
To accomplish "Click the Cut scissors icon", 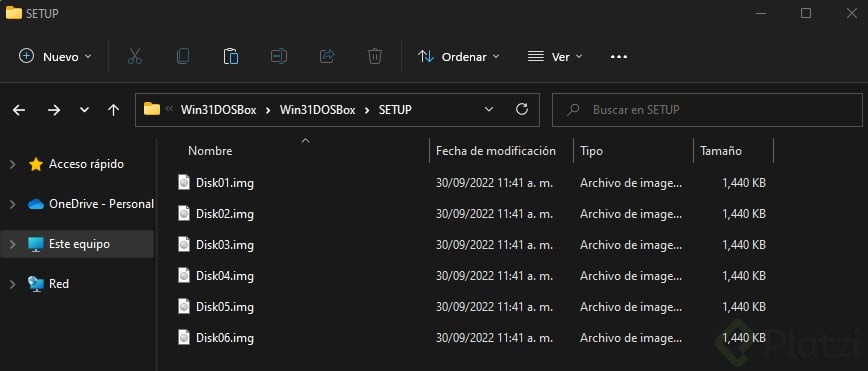I will (x=135, y=56).
